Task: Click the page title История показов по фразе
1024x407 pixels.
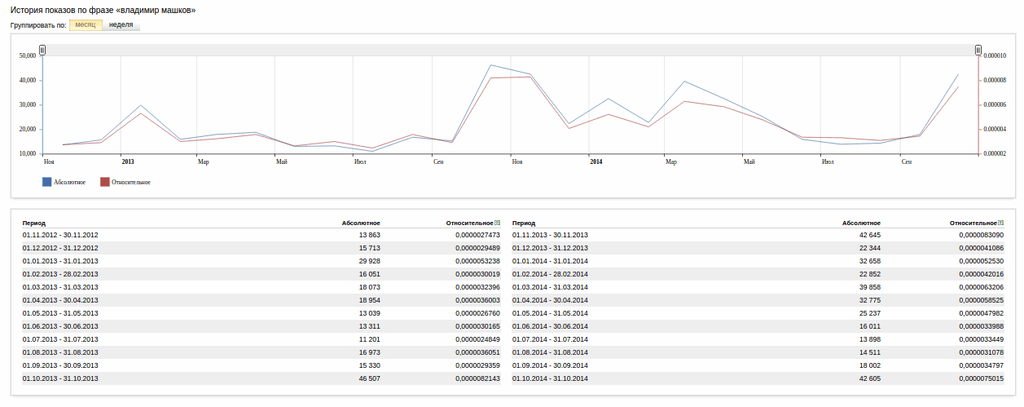Action: tap(103, 10)
